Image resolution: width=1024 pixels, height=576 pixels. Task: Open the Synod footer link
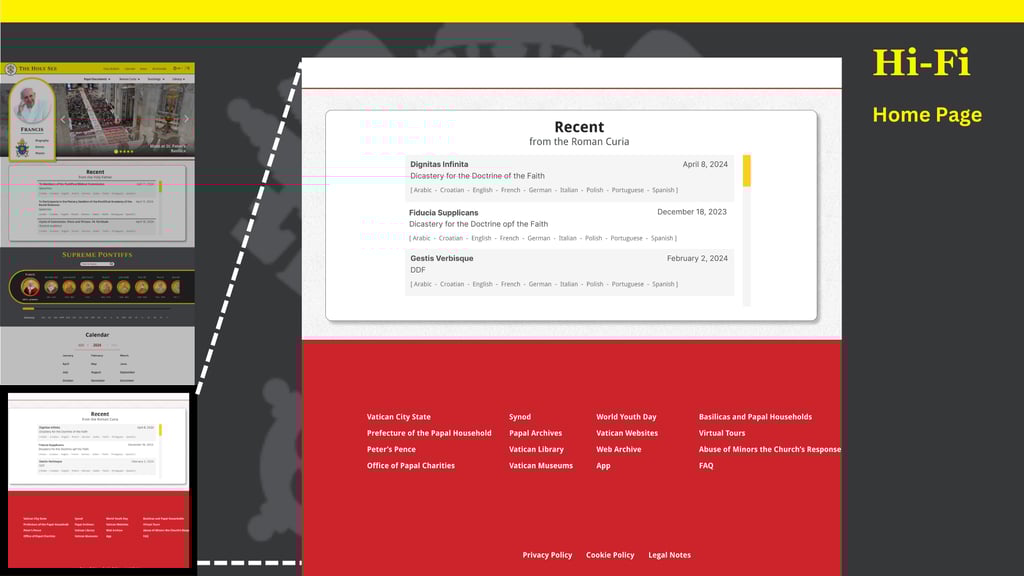(x=520, y=417)
